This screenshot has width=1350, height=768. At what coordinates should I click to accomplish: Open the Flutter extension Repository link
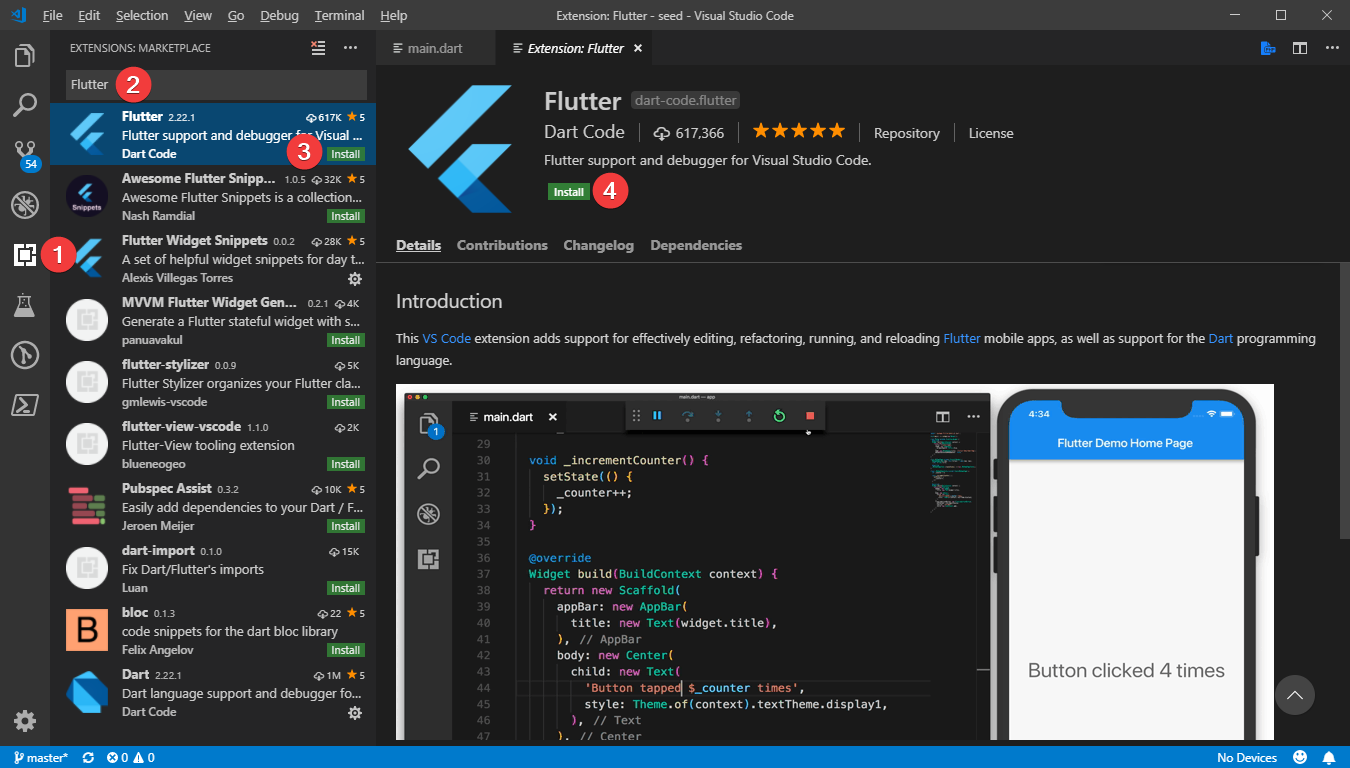906,132
